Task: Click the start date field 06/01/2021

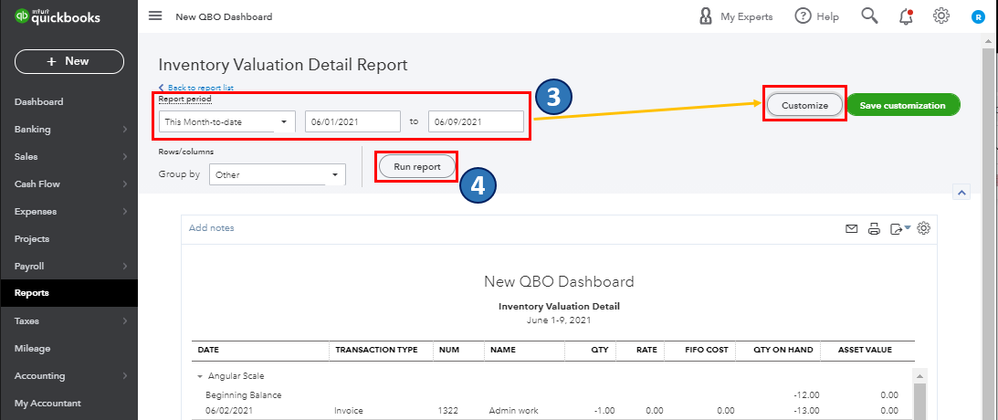Action: point(353,122)
